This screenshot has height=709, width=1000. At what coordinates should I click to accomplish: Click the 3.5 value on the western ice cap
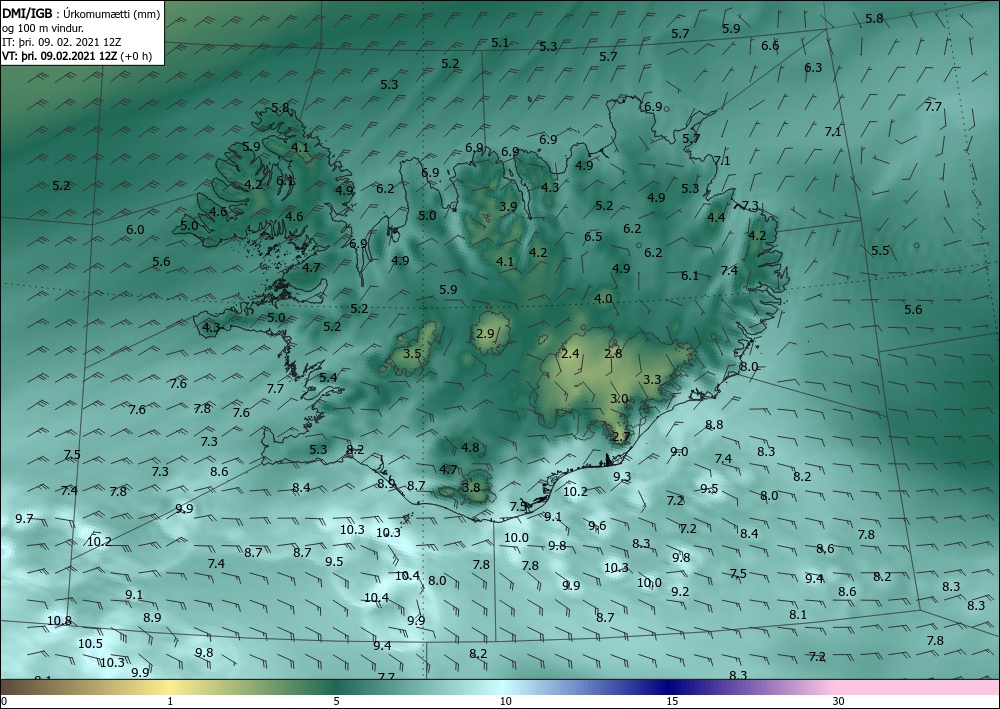click(x=413, y=353)
